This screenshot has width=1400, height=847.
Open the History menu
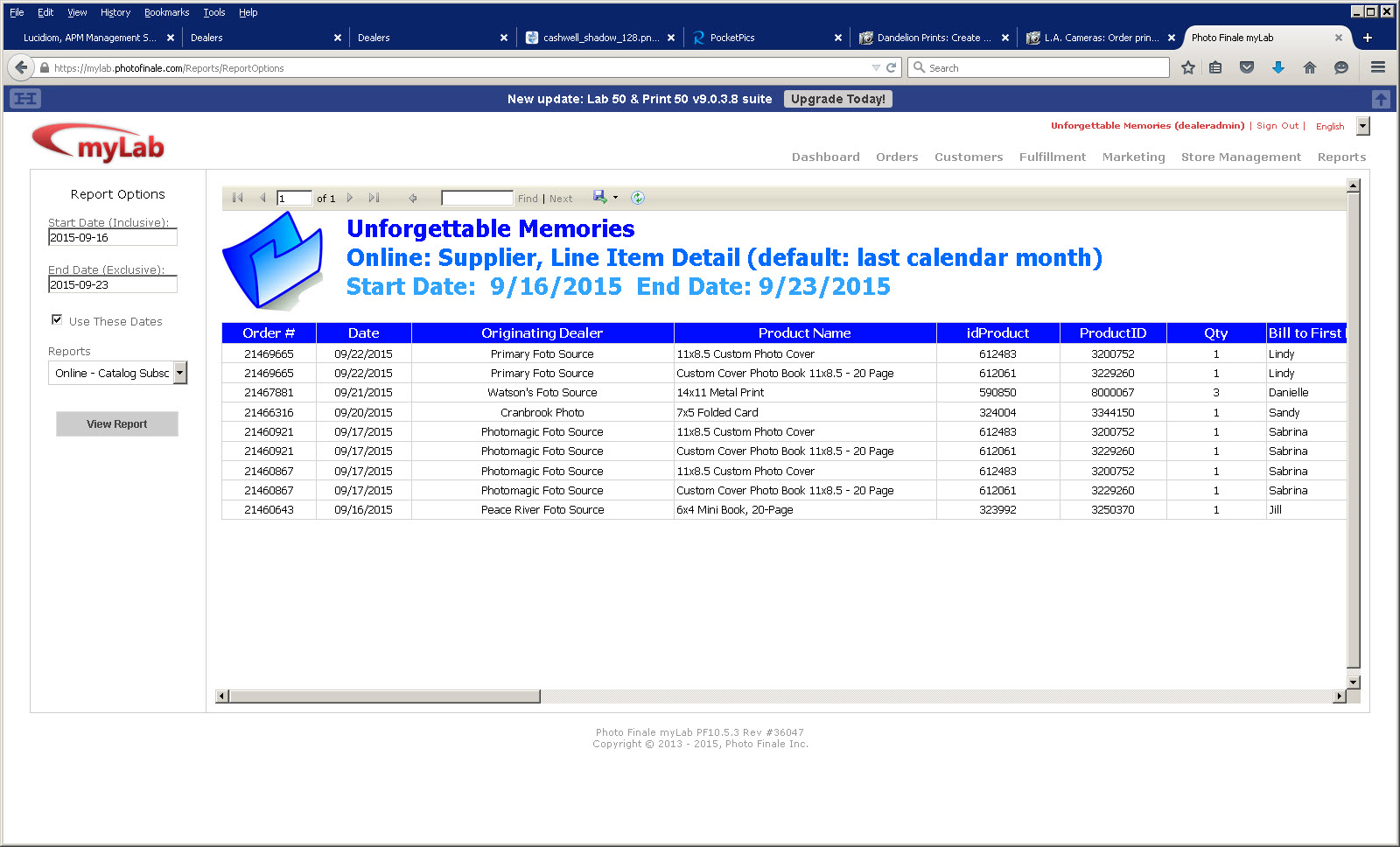(x=115, y=12)
